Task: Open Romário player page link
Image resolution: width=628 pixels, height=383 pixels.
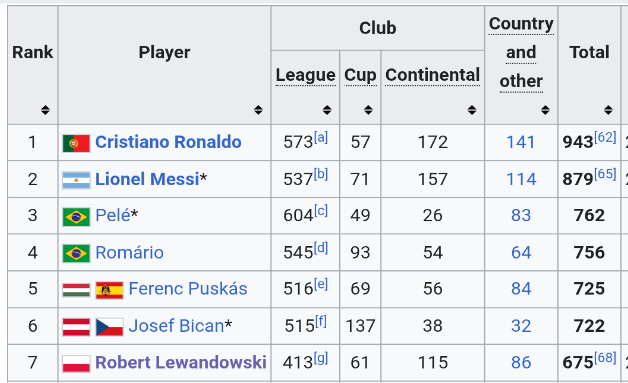Action: pyautogui.click(x=129, y=253)
